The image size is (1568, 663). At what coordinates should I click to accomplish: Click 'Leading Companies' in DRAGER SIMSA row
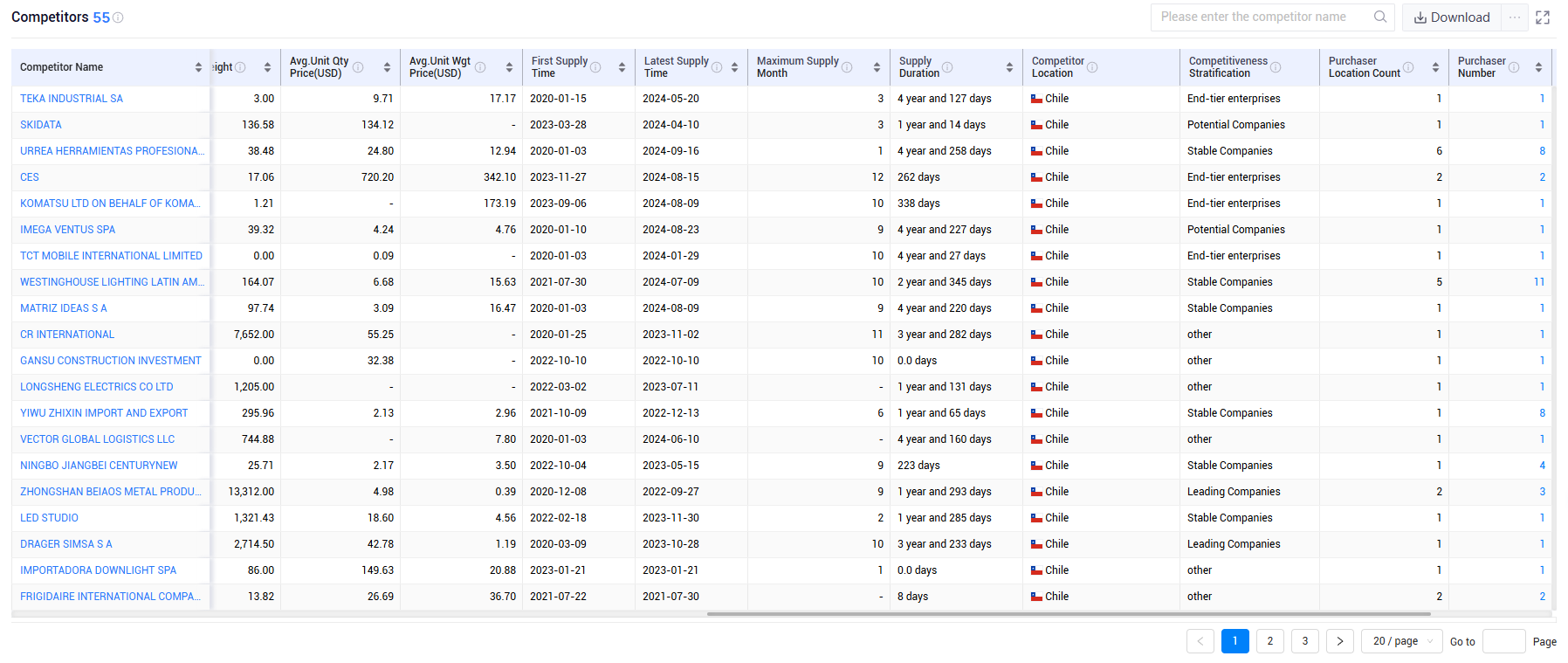1234,544
